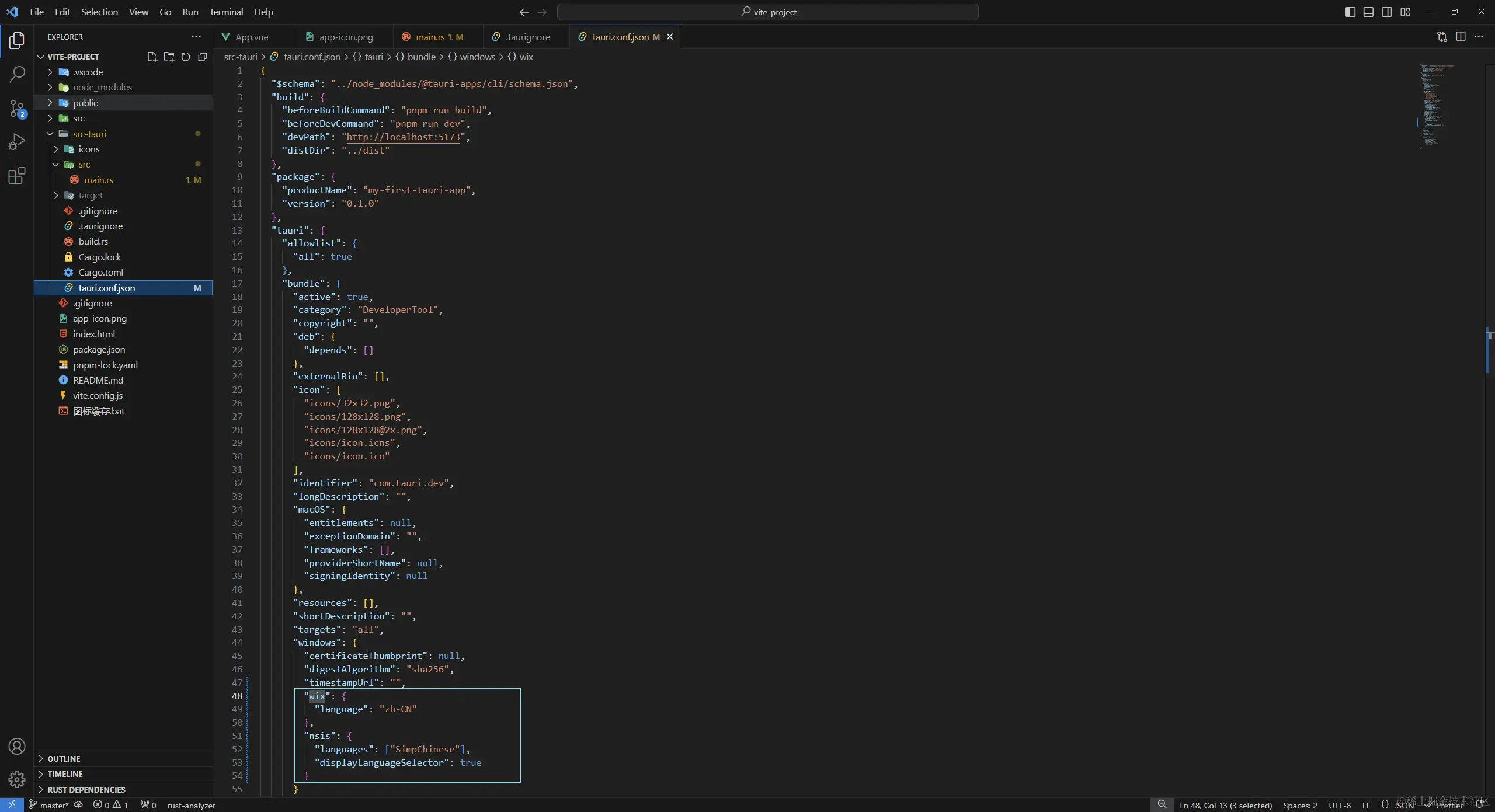The width and height of the screenshot is (1495, 812).
Task: Refresh the Explorer file tree
Action: pos(186,57)
